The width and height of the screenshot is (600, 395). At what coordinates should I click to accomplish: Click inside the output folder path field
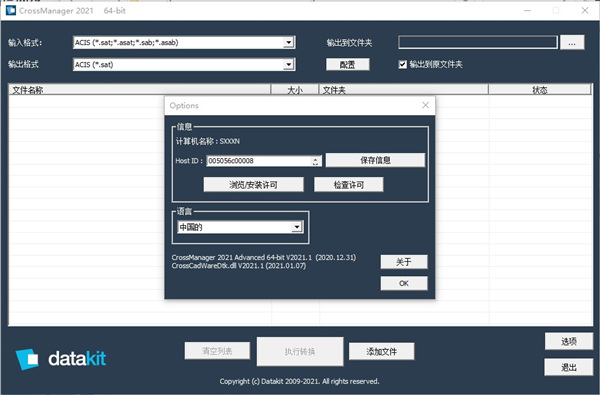pos(478,42)
